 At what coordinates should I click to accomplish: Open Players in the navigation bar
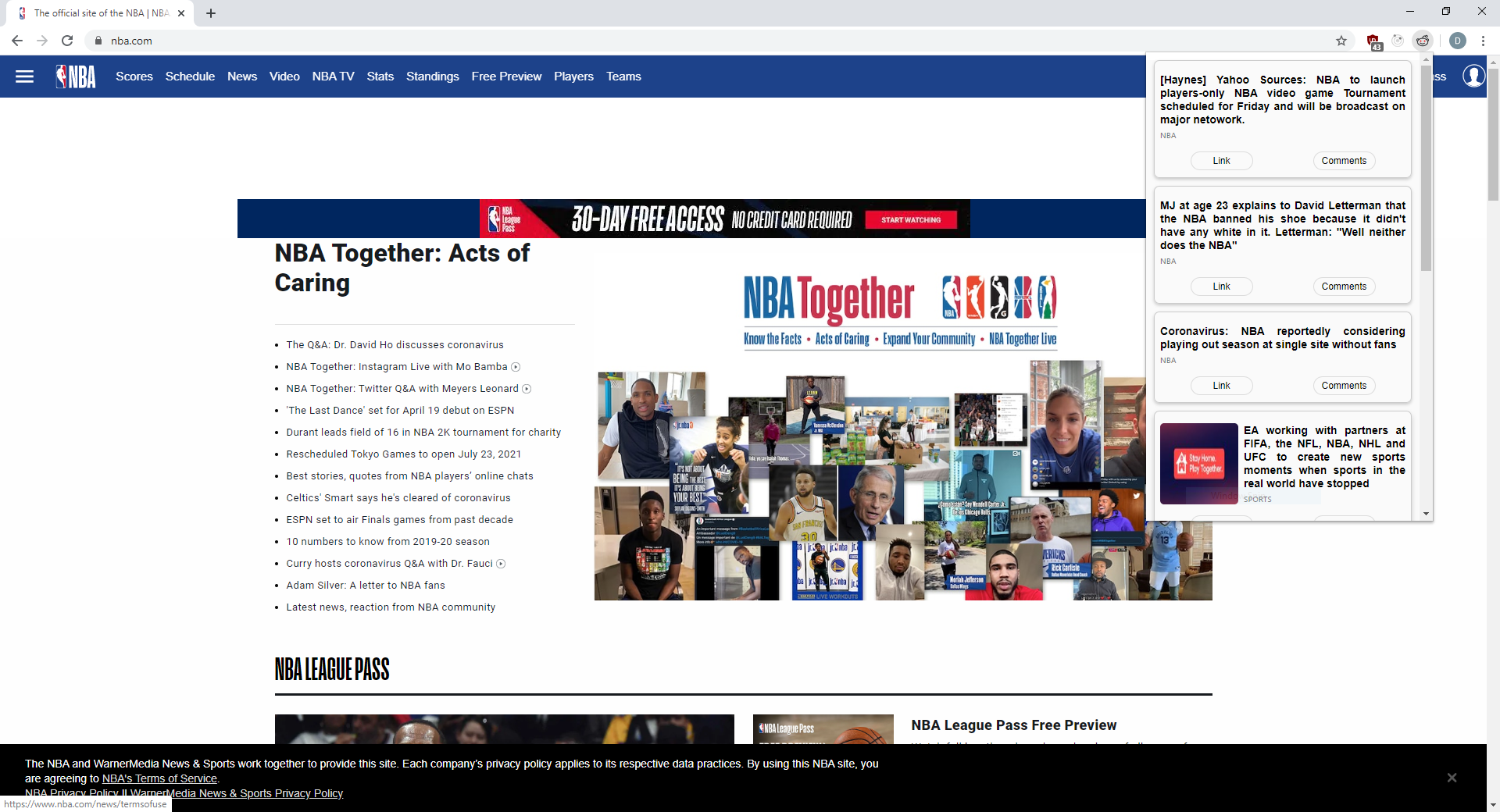573,77
